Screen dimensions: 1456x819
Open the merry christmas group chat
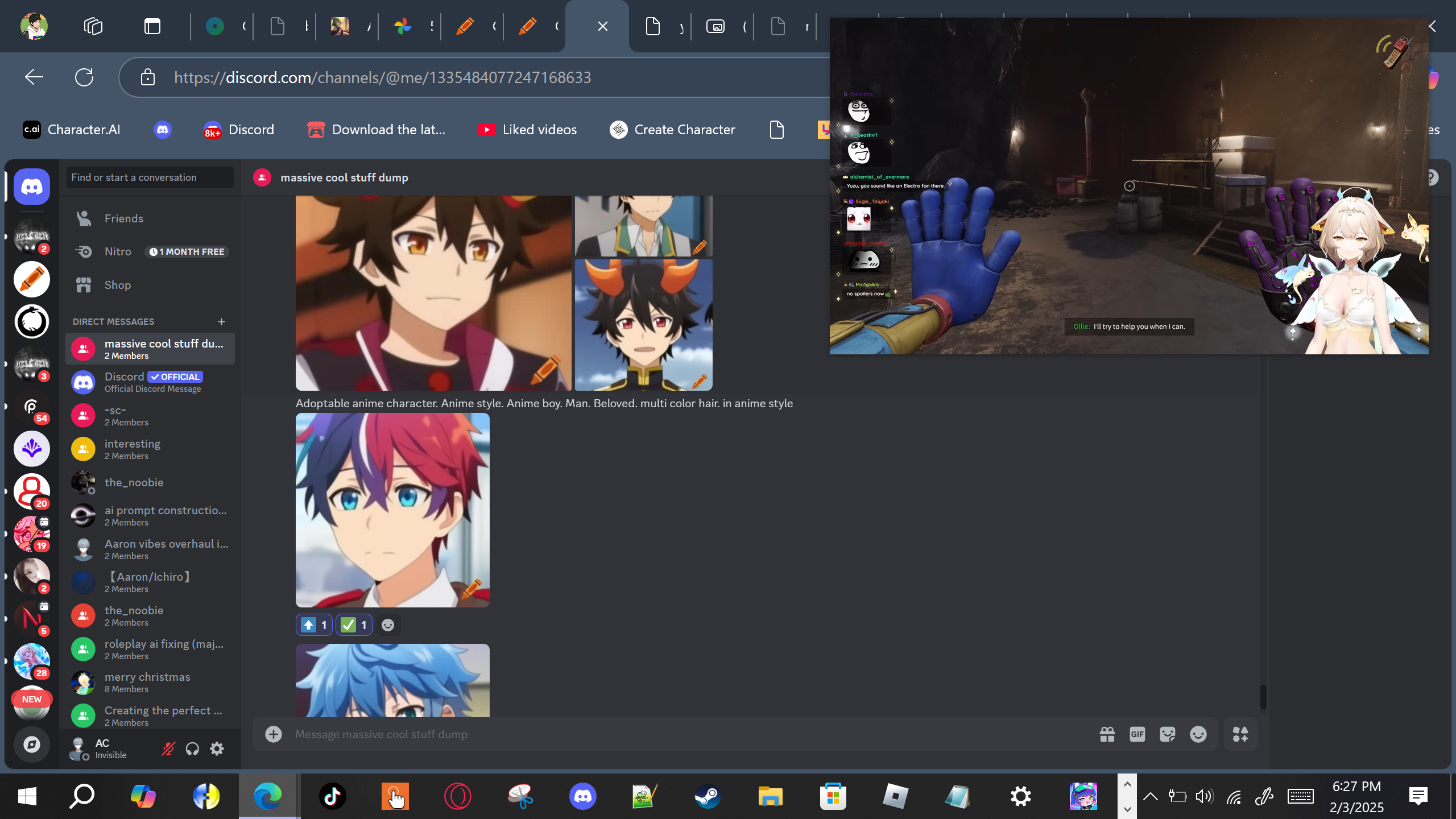coord(150,682)
